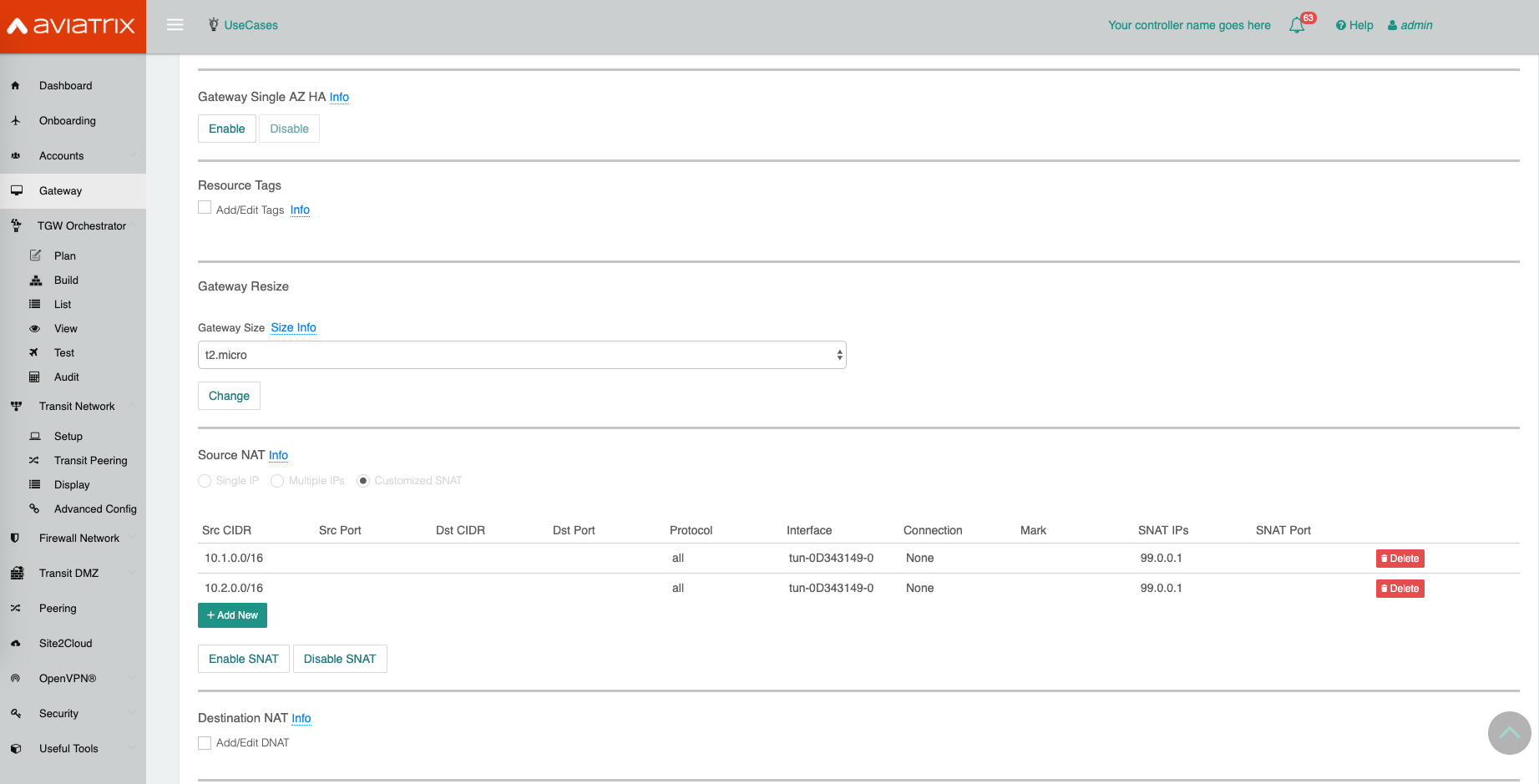
Task: Open the Size Info link
Action: pyautogui.click(x=293, y=327)
